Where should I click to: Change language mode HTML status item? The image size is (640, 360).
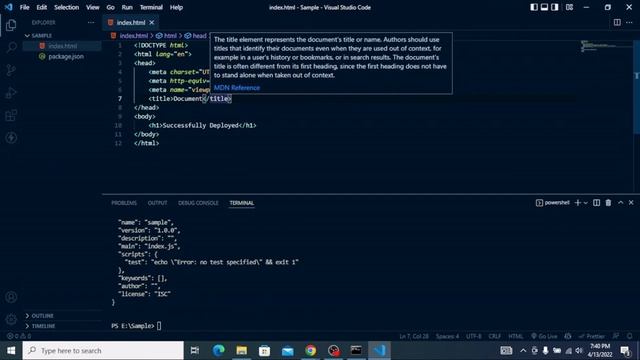pyautogui.click(x=516, y=336)
